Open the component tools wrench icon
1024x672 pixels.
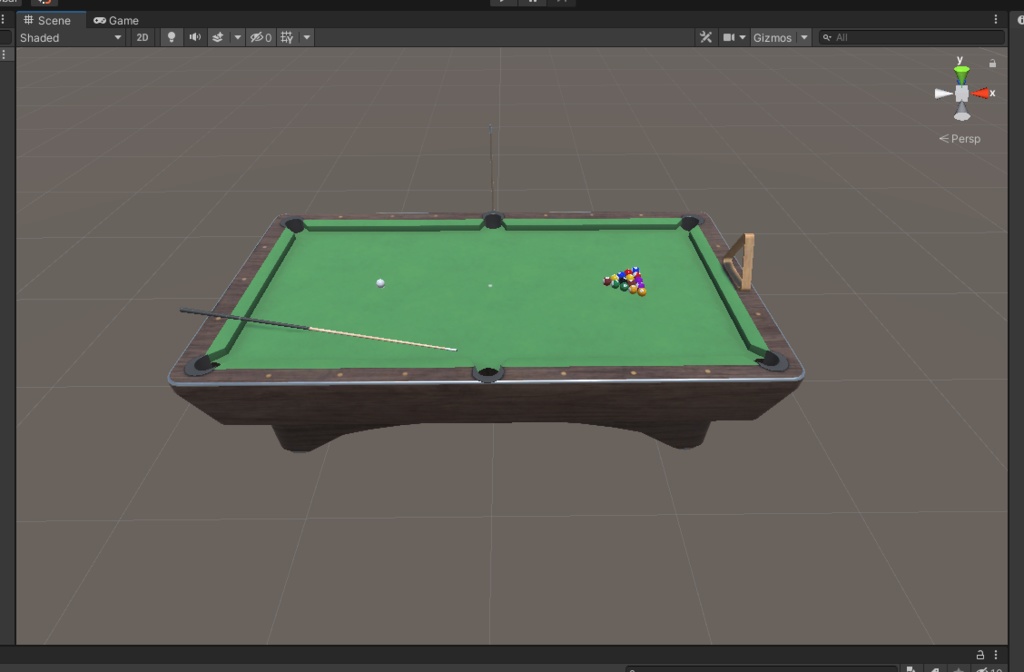coord(706,37)
